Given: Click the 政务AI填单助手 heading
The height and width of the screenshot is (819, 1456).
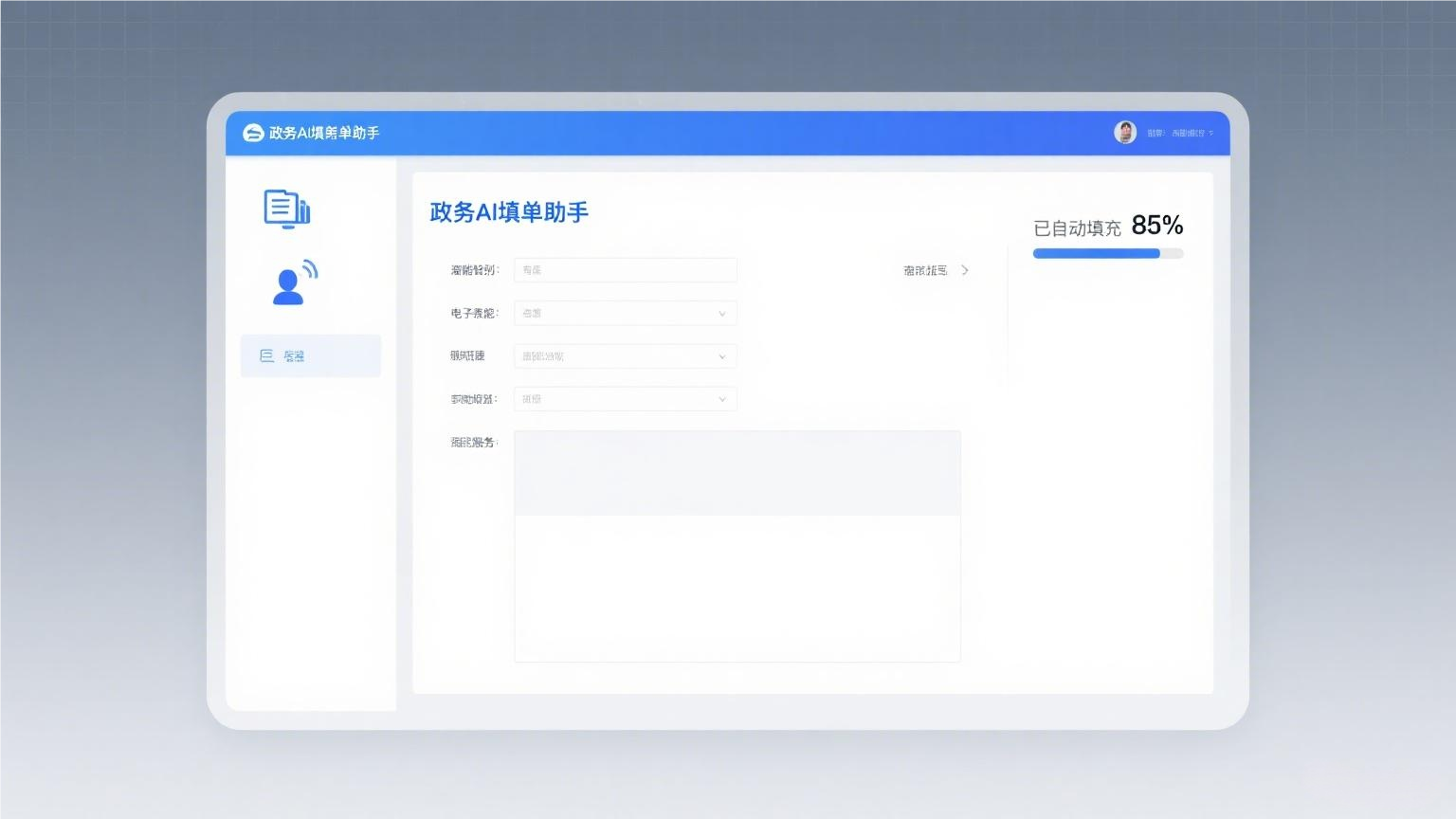Looking at the screenshot, I should tap(508, 212).
